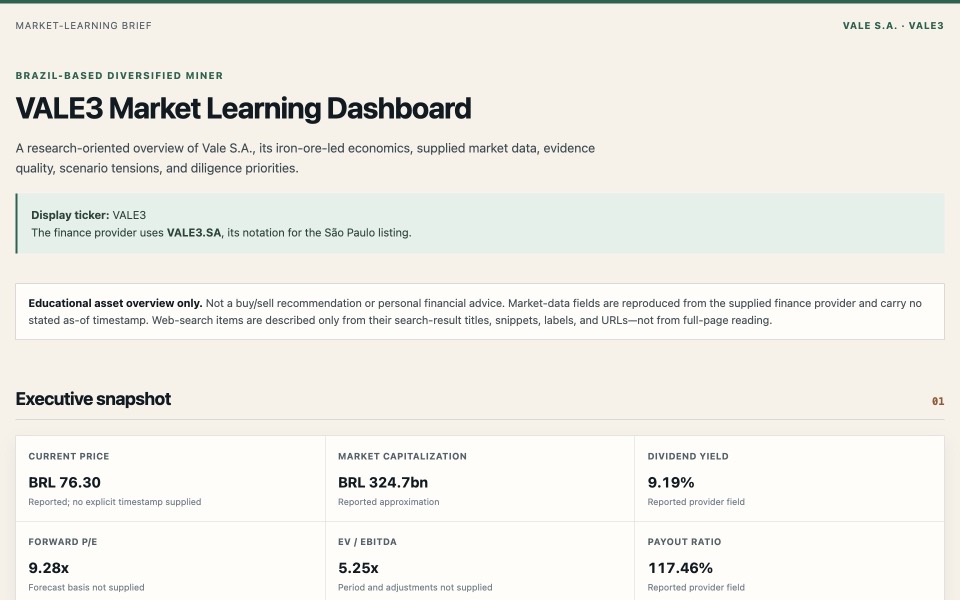The width and height of the screenshot is (960, 600).
Task: Click the Display ticker: VALE3 line
Action: tap(89, 215)
